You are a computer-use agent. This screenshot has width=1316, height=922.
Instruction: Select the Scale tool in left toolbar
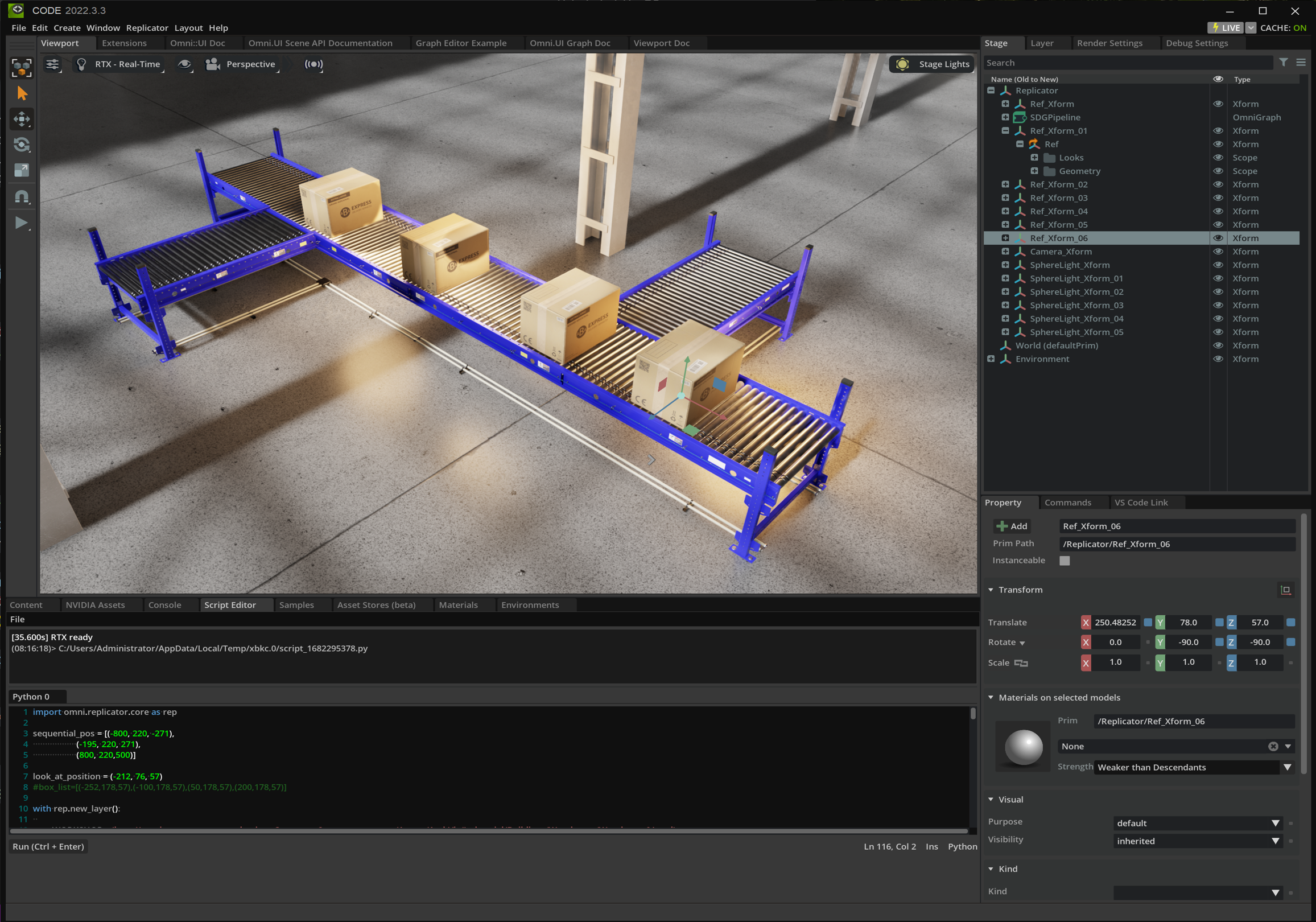click(22, 170)
